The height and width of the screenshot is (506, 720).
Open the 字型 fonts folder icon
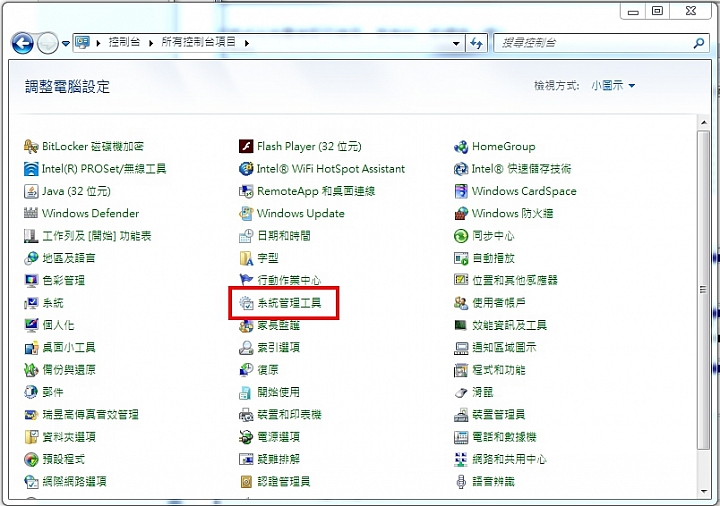pyautogui.click(x=246, y=258)
